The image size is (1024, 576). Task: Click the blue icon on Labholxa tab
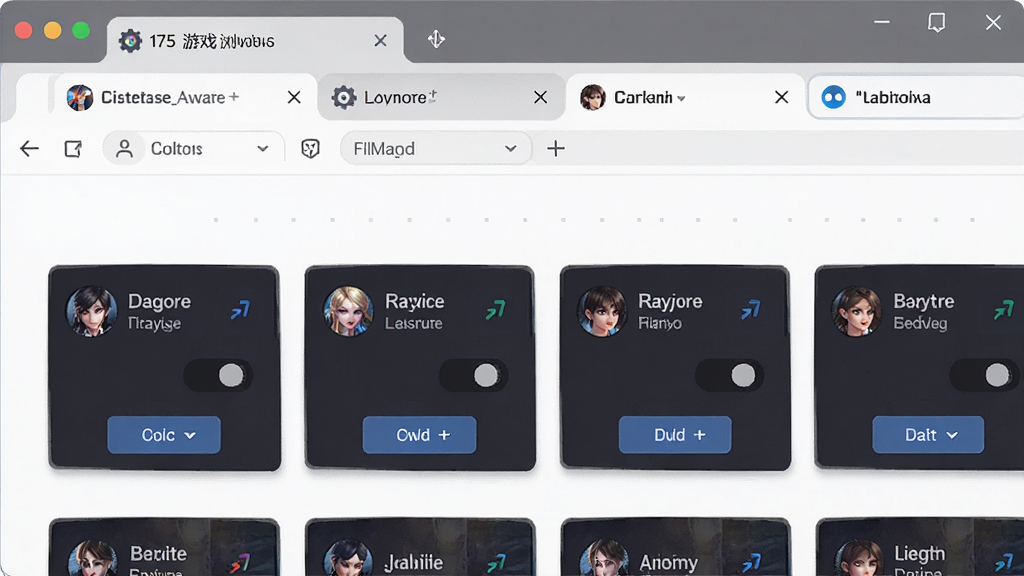833,97
